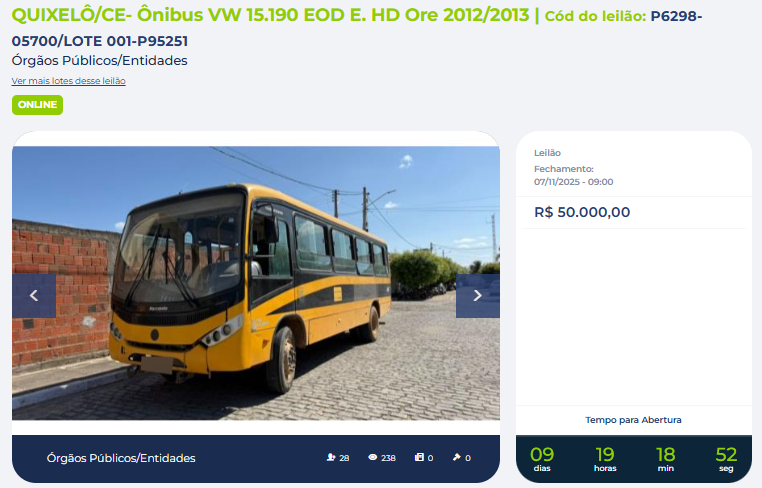762x488 pixels.
Task: Click the 52 seg countdown value
Action: point(726,459)
